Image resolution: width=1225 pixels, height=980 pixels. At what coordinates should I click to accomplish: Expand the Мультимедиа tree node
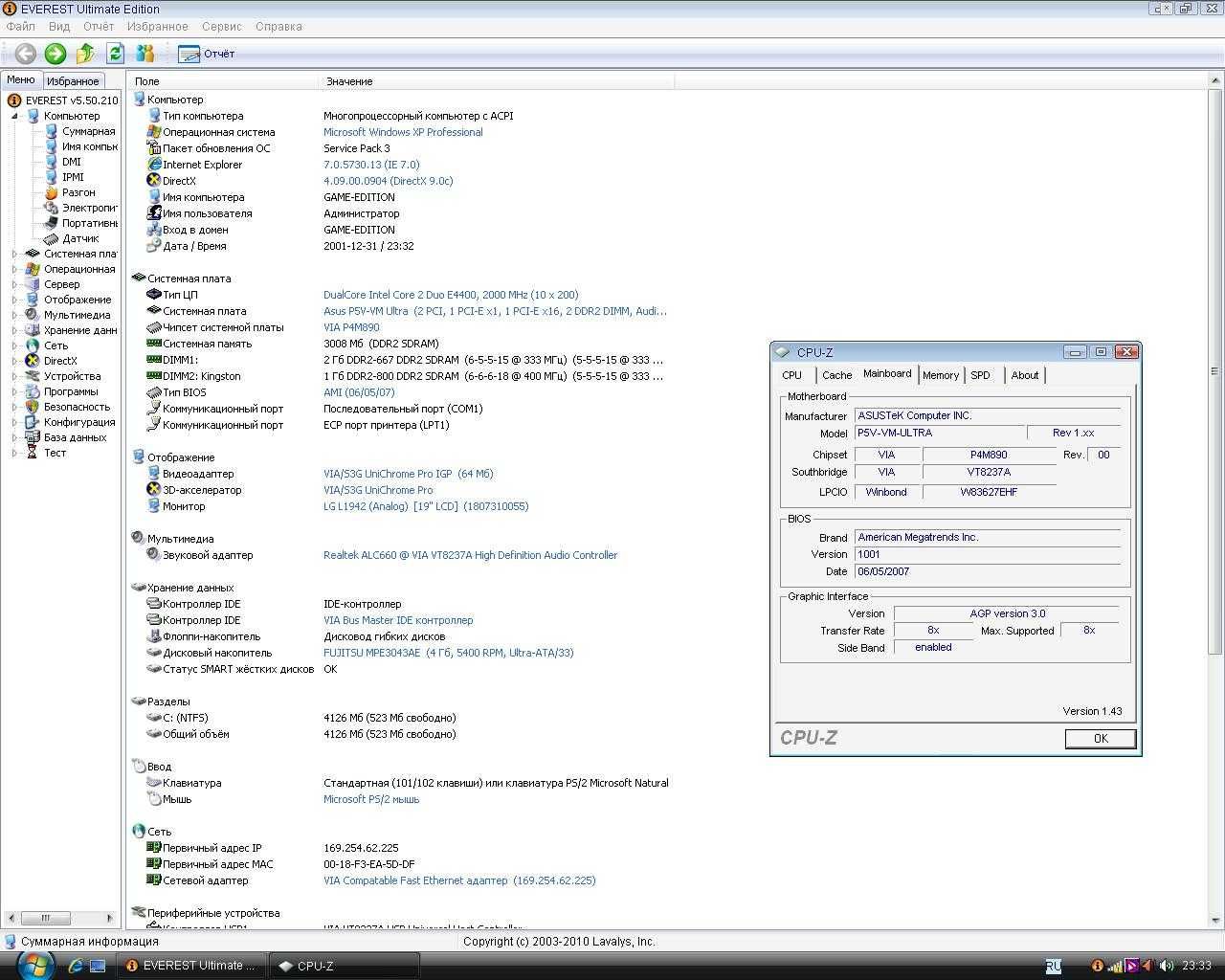[15, 315]
